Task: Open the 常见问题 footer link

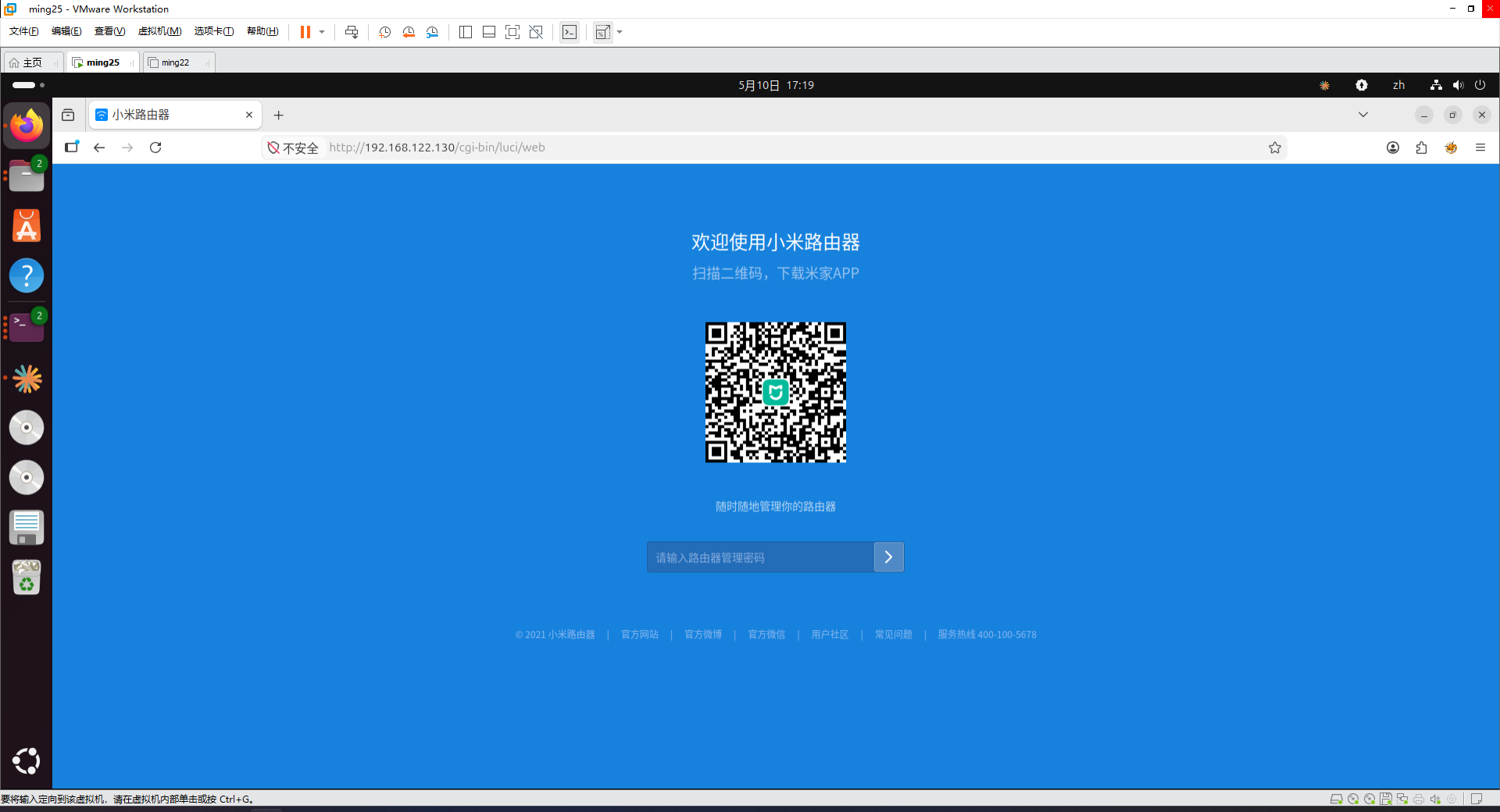Action: point(894,635)
